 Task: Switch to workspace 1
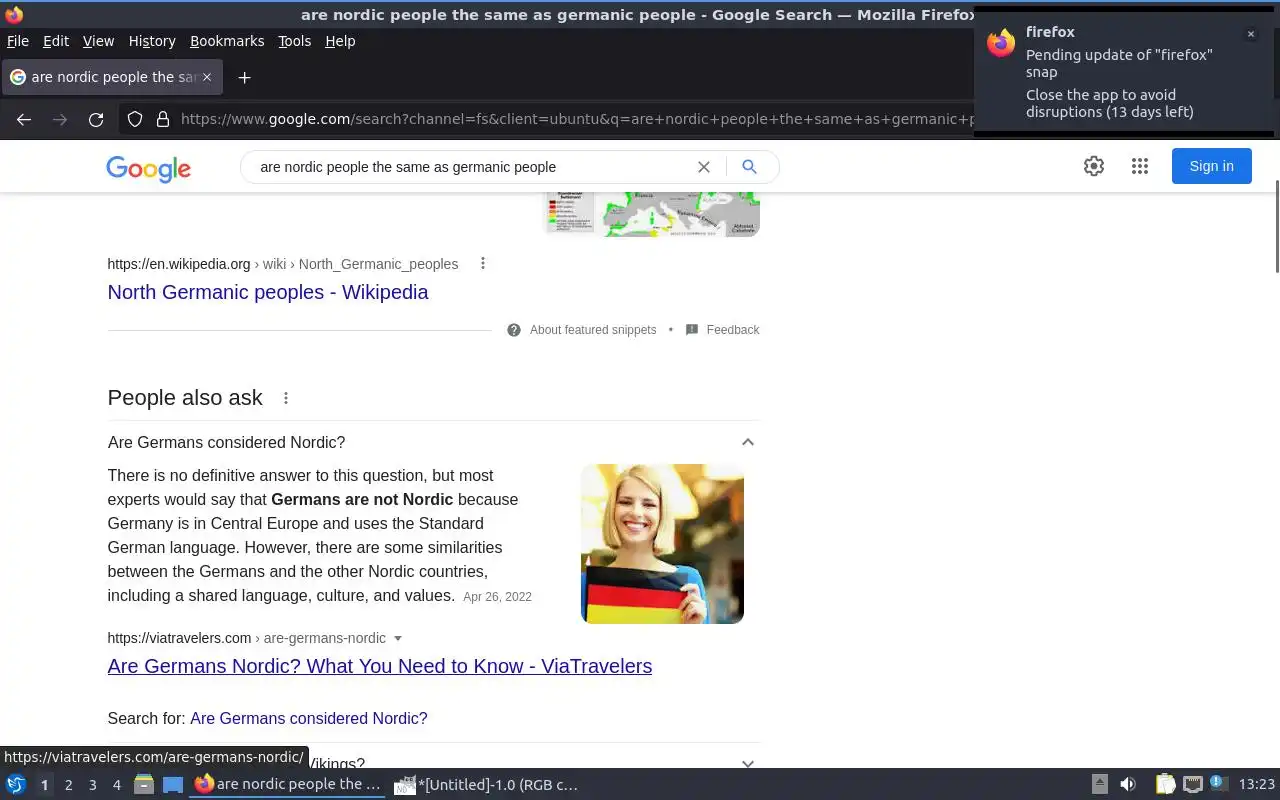(x=44, y=785)
